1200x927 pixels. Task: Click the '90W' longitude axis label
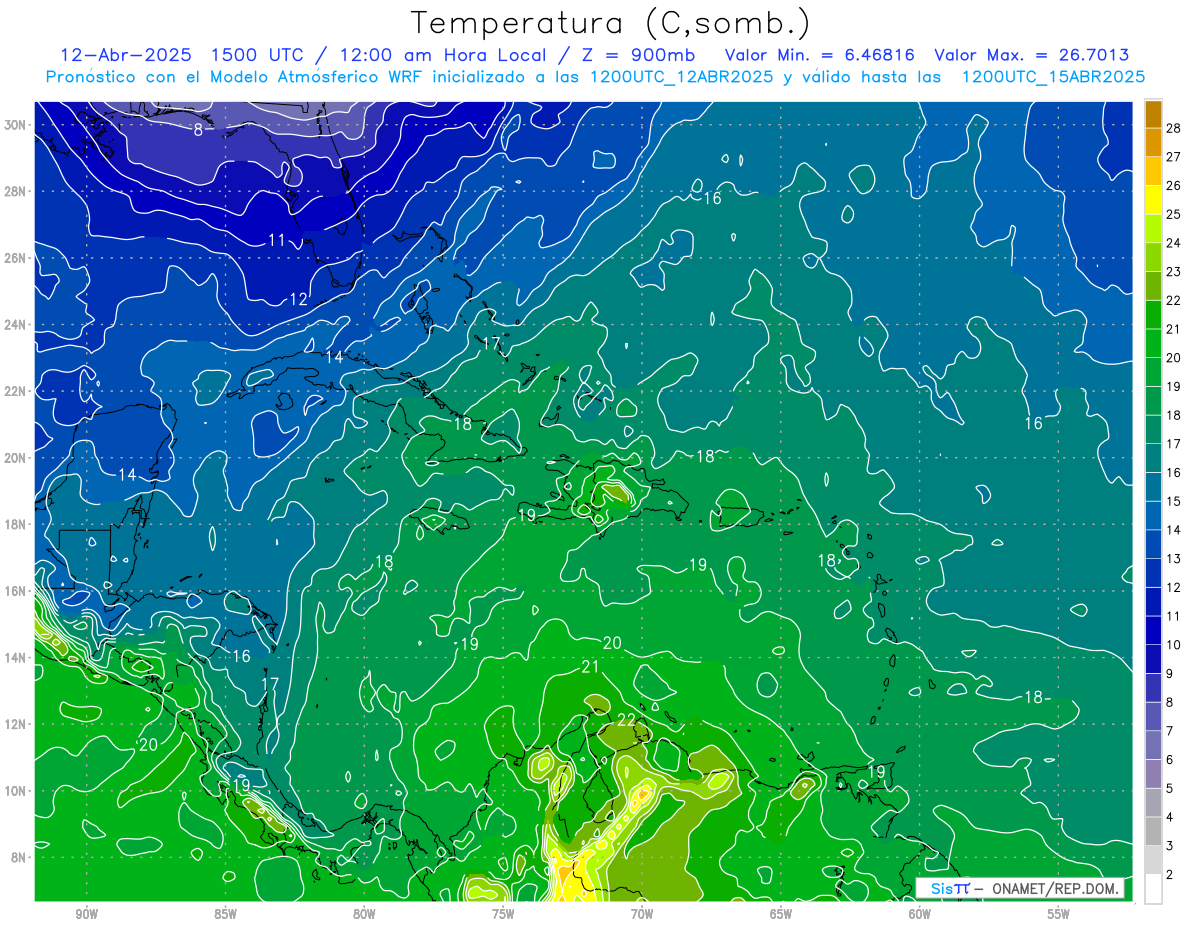click(86, 913)
